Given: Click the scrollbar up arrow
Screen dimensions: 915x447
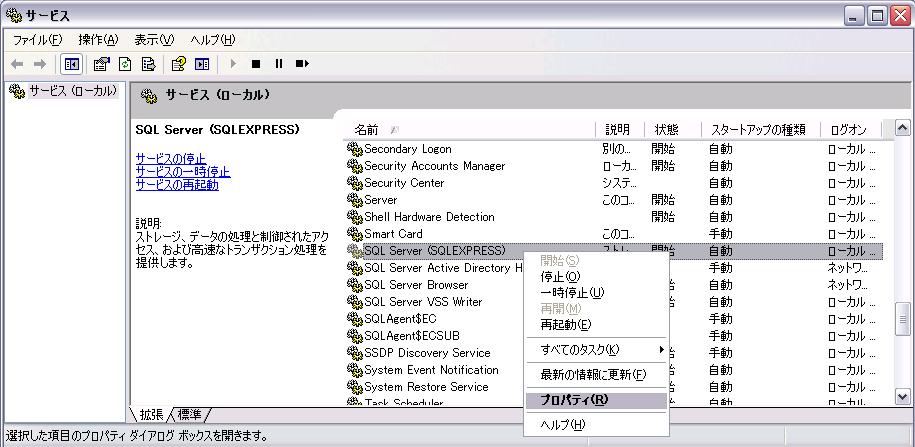Looking at the screenshot, I should click(902, 128).
